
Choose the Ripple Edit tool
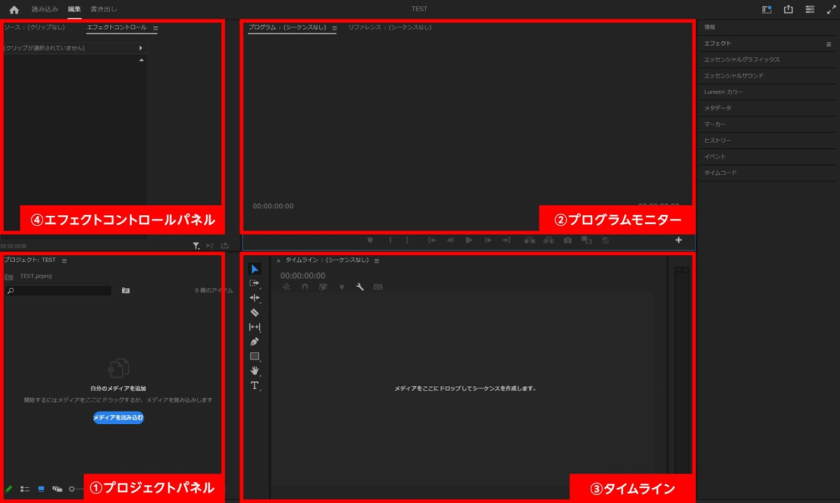254,298
